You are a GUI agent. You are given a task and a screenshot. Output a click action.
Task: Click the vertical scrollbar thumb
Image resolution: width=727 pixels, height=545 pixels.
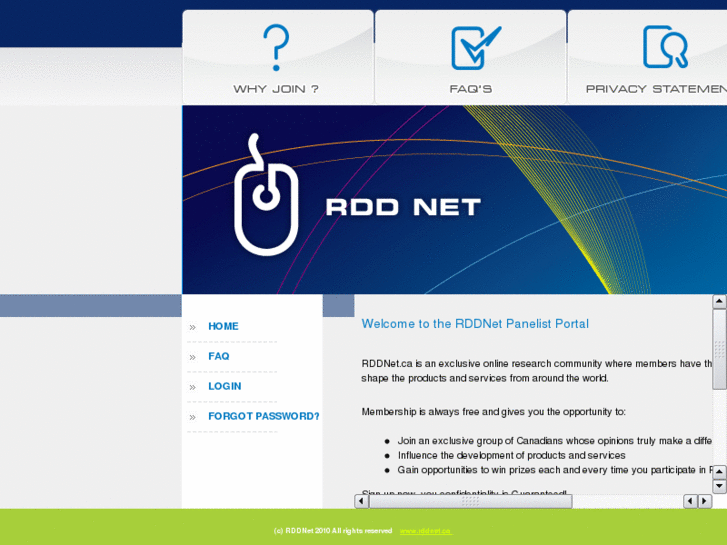719,349
